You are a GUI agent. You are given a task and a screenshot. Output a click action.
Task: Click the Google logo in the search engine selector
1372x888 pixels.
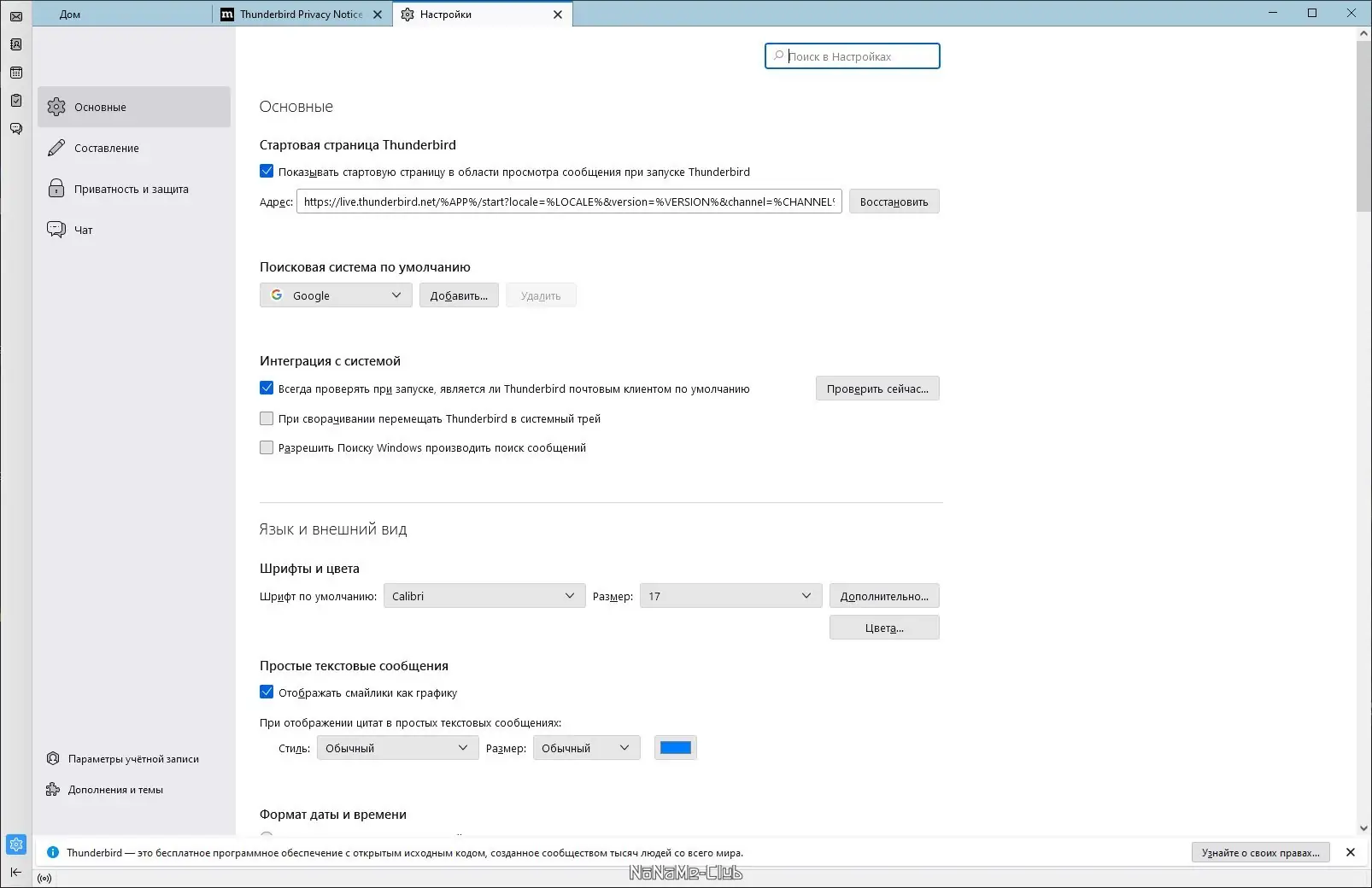tap(277, 295)
